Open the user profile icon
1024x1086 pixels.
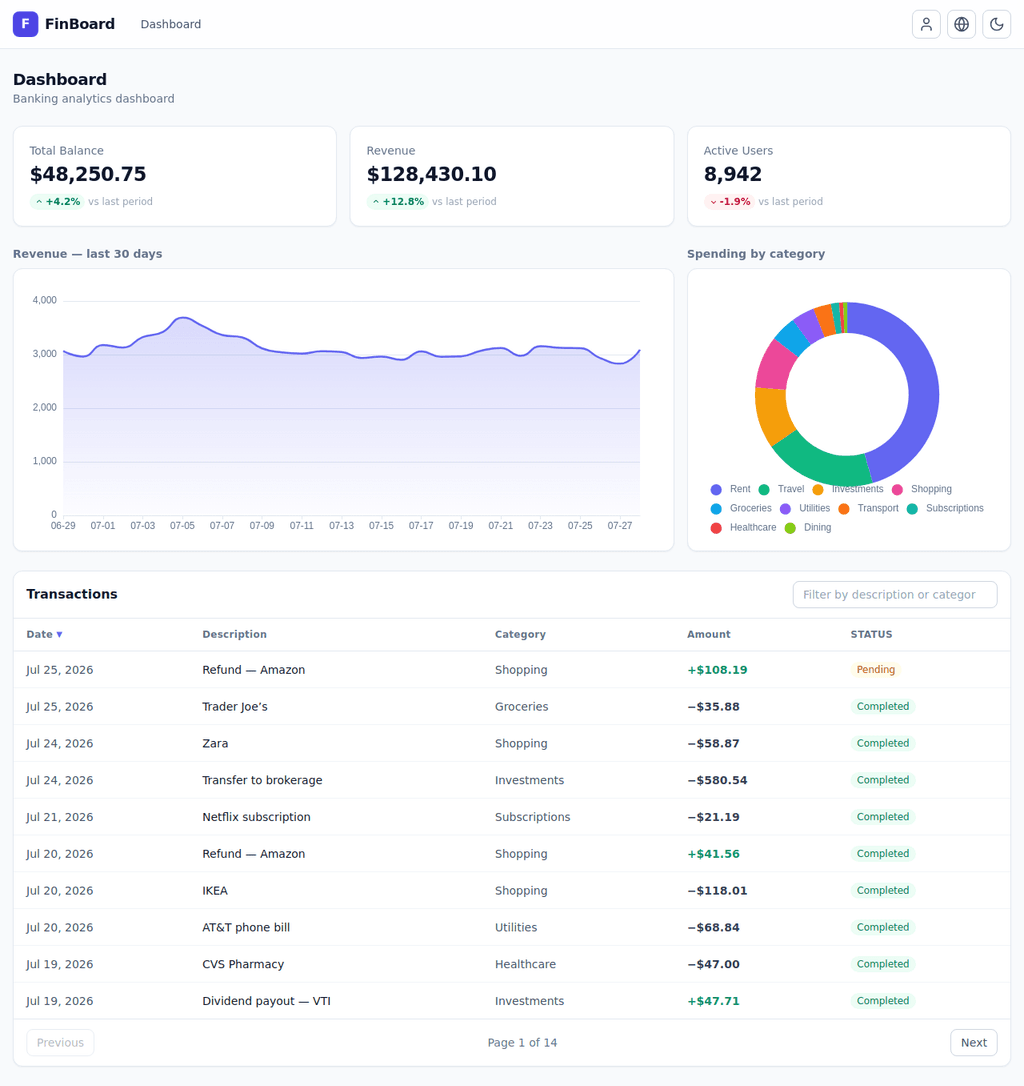(x=926, y=24)
